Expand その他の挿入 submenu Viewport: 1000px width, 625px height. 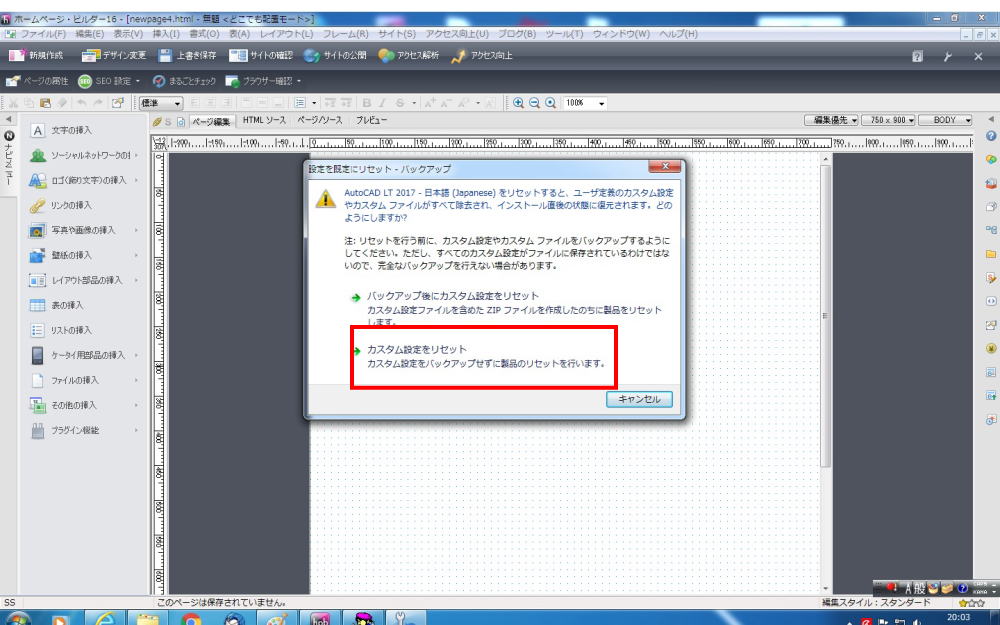click(x=136, y=405)
